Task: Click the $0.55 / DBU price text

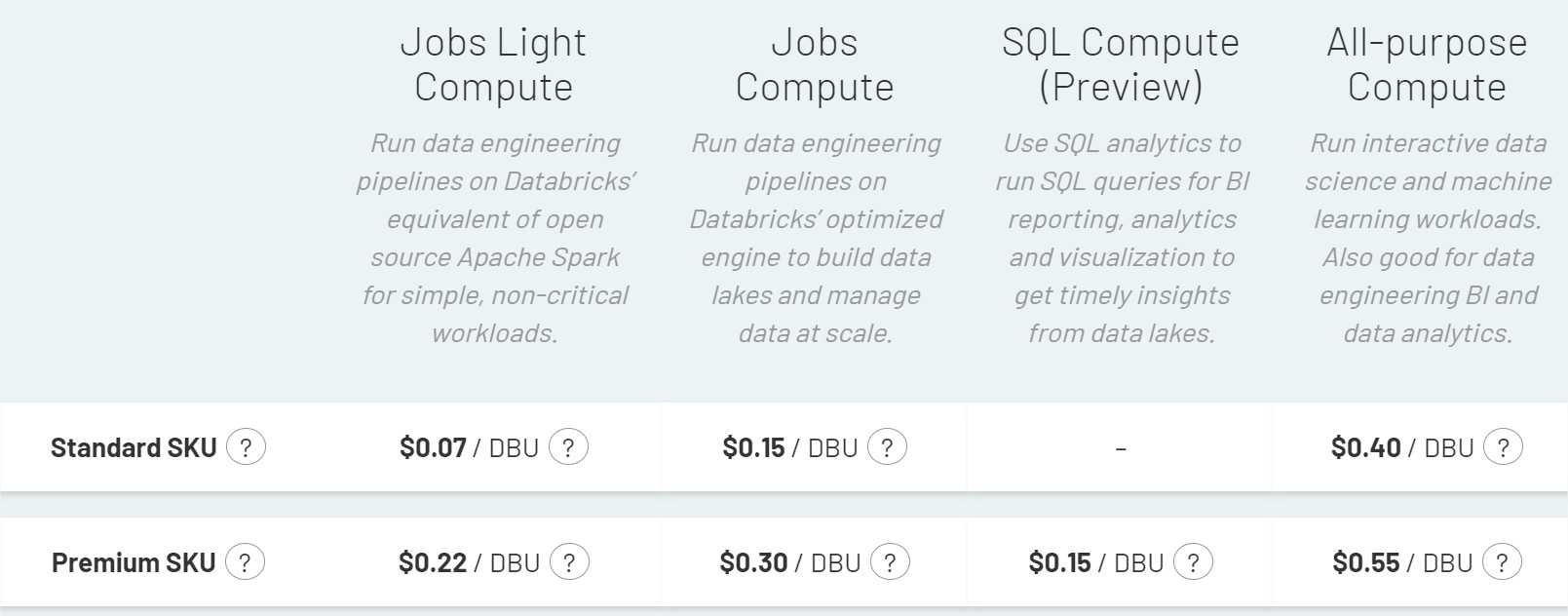Action: [1403, 561]
